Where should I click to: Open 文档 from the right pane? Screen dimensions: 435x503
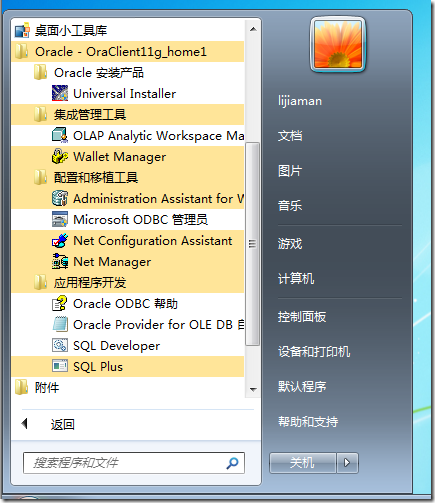pos(290,136)
